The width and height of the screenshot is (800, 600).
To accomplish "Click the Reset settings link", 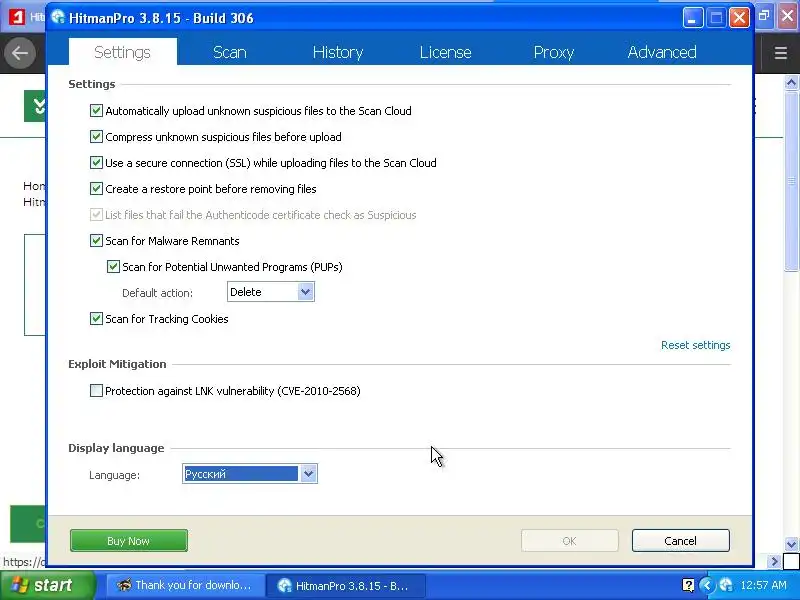I will pyautogui.click(x=695, y=345).
